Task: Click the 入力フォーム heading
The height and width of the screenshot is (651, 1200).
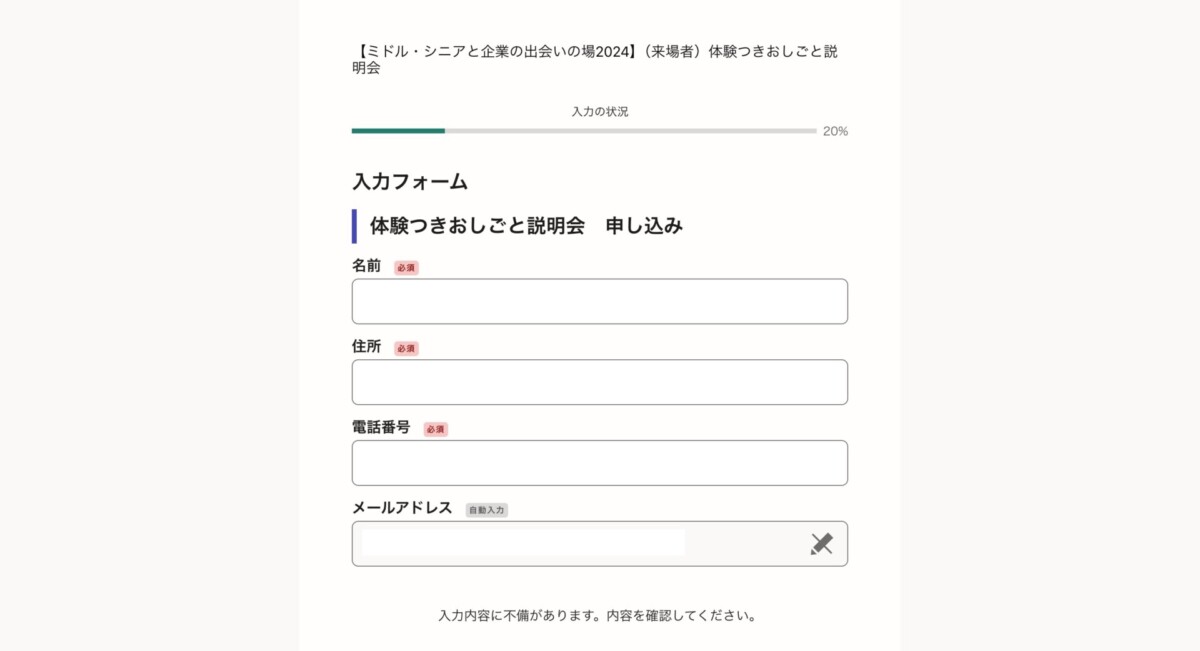Action: tap(410, 182)
